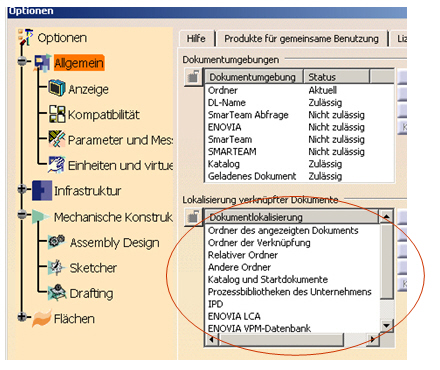Select the Drafting workbench icon
This screenshot has height=370, width=440.
coord(57,293)
